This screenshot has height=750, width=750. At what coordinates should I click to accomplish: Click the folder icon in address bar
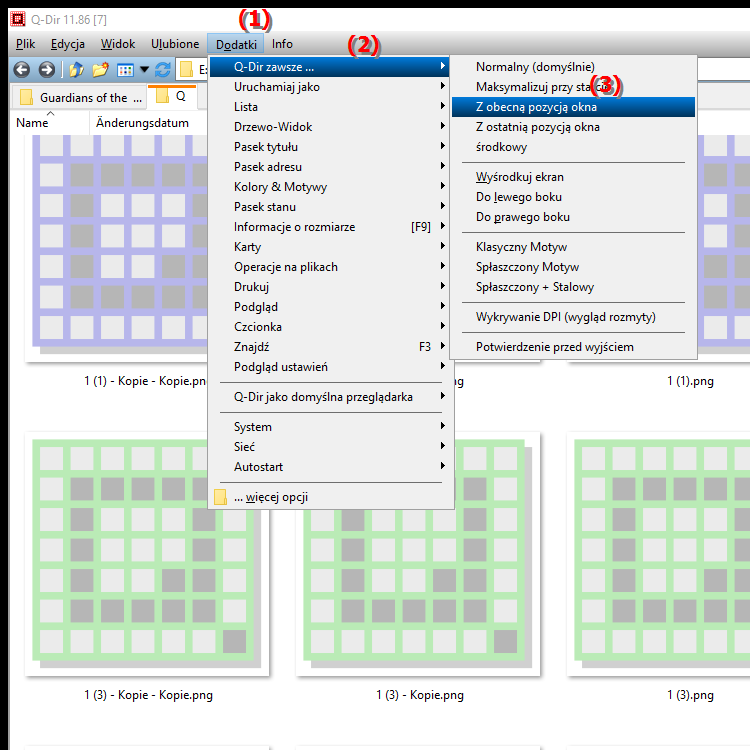click(x=187, y=70)
